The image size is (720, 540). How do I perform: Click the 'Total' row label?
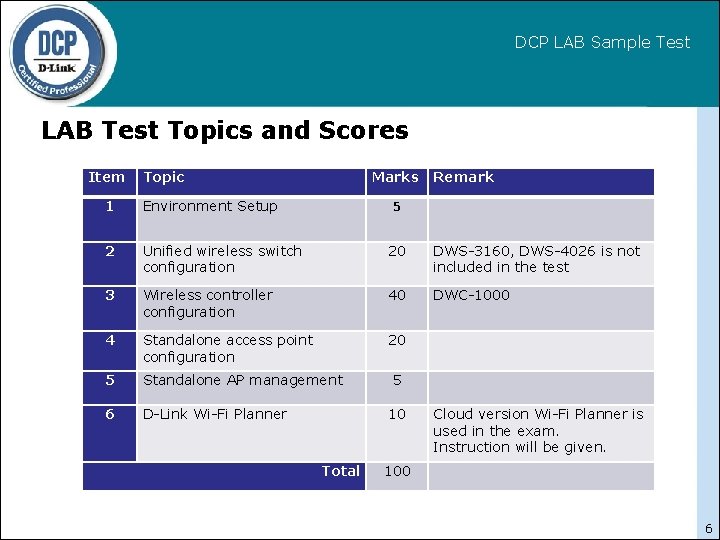[340, 471]
